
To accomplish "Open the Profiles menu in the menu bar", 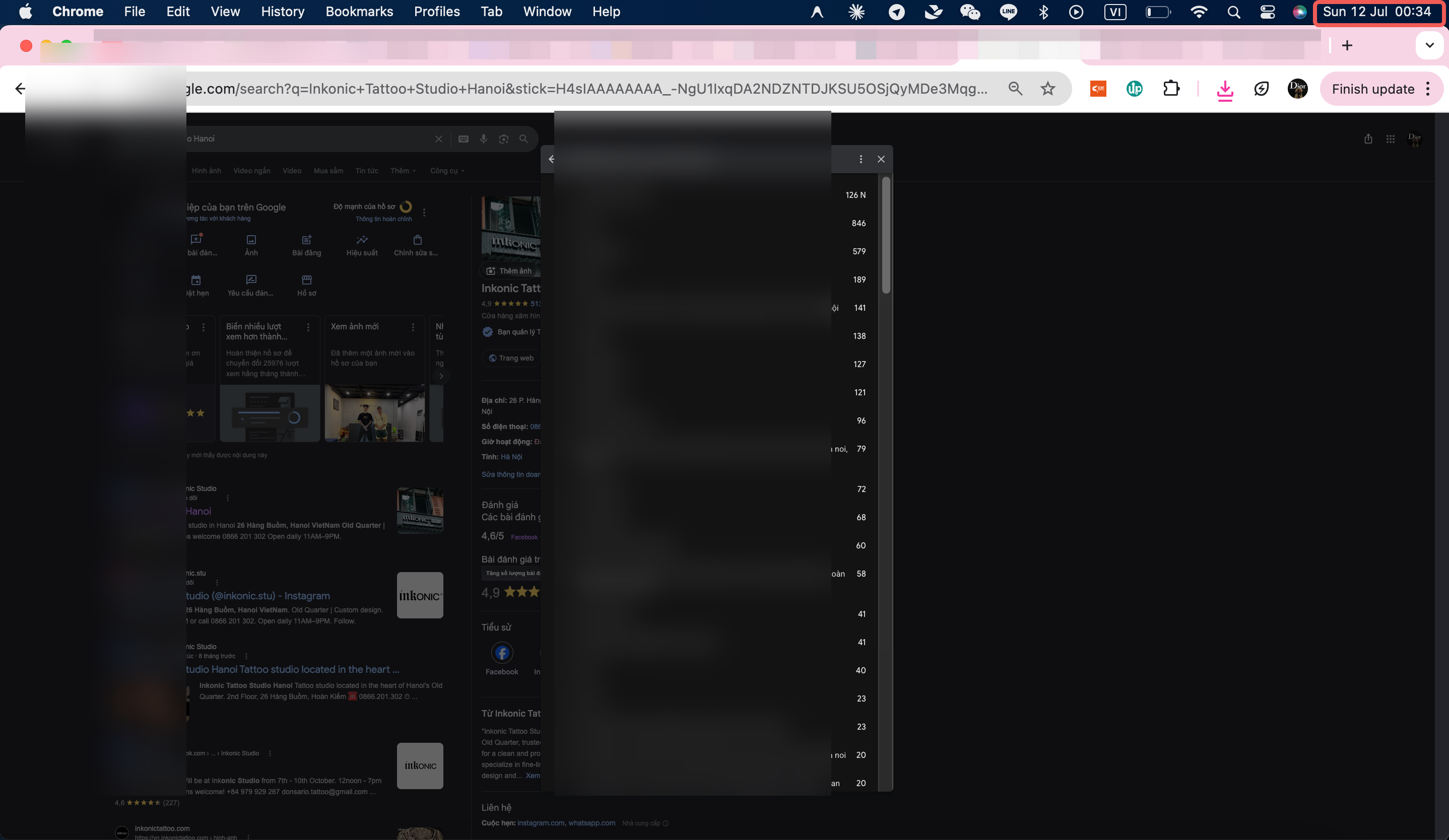I will (437, 12).
